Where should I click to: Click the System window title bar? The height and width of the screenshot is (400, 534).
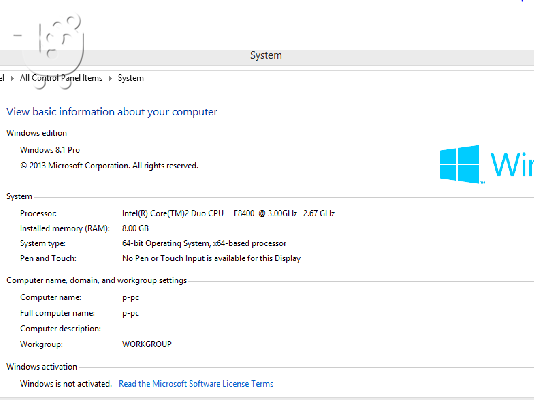(x=266, y=55)
